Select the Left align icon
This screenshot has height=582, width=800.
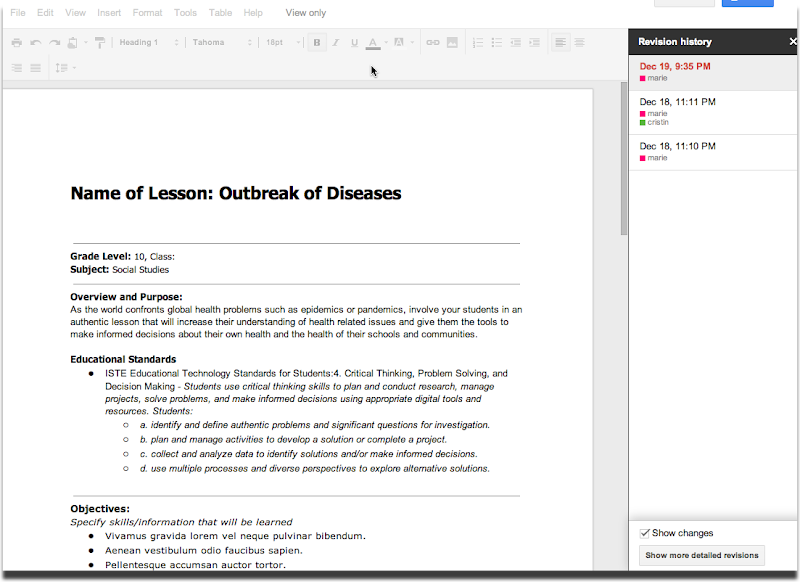(560, 42)
